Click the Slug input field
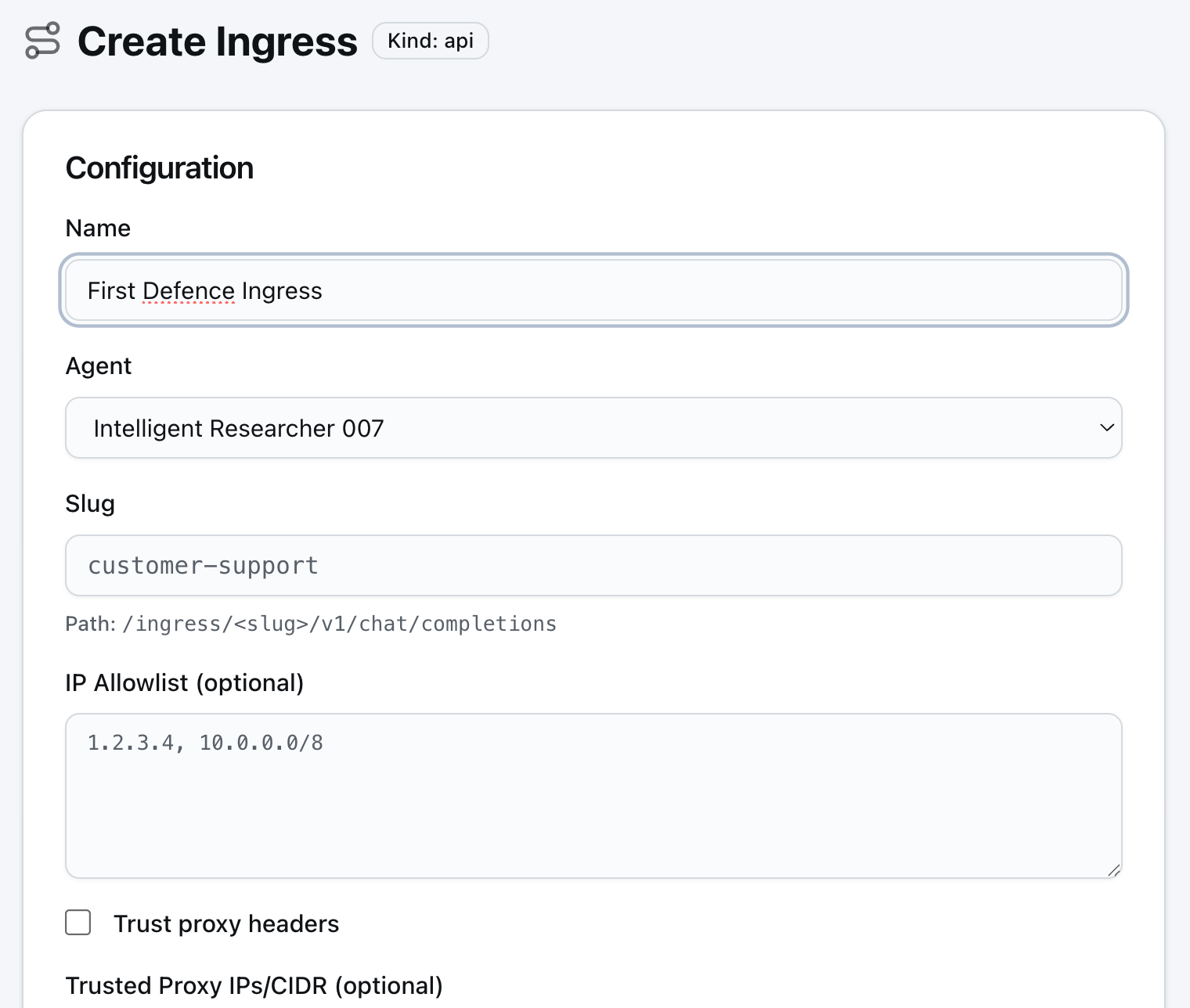 pyautogui.click(x=593, y=566)
